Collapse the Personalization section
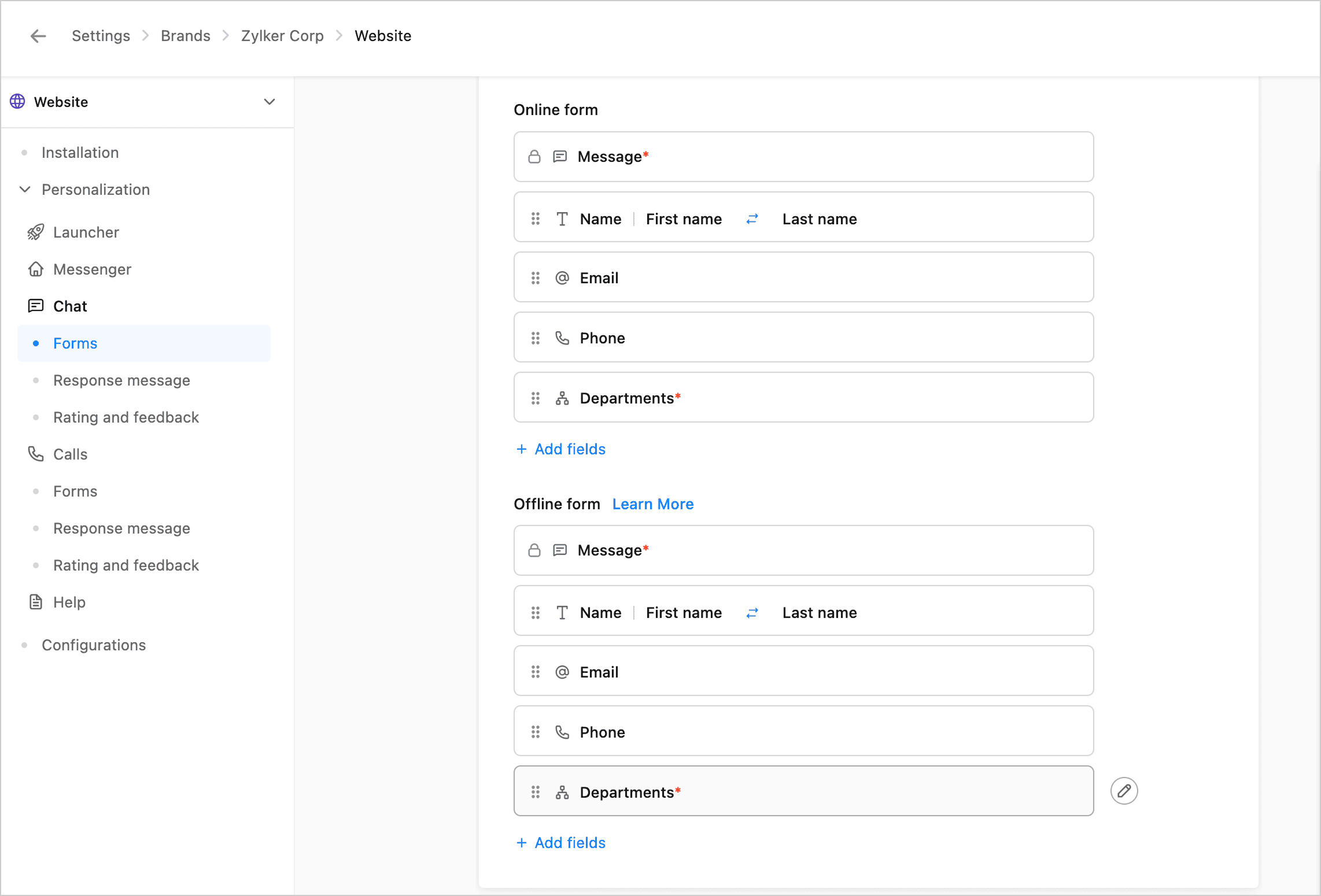This screenshot has width=1321, height=896. pyautogui.click(x=25, y=190)
